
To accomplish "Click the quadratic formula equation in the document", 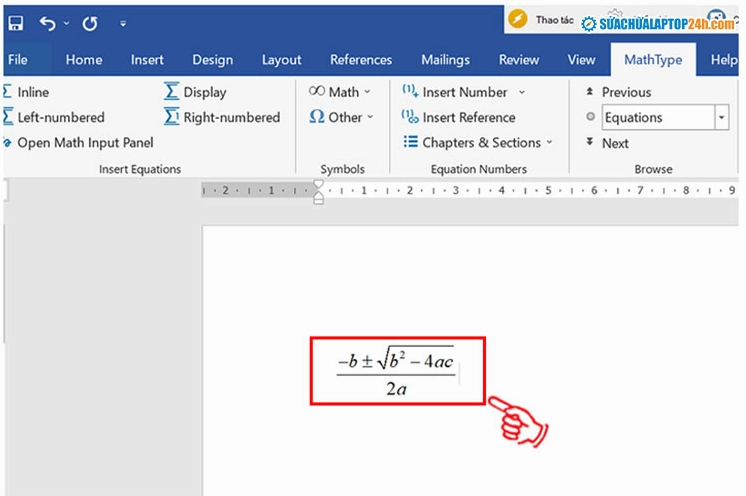I will click(396, 371).
